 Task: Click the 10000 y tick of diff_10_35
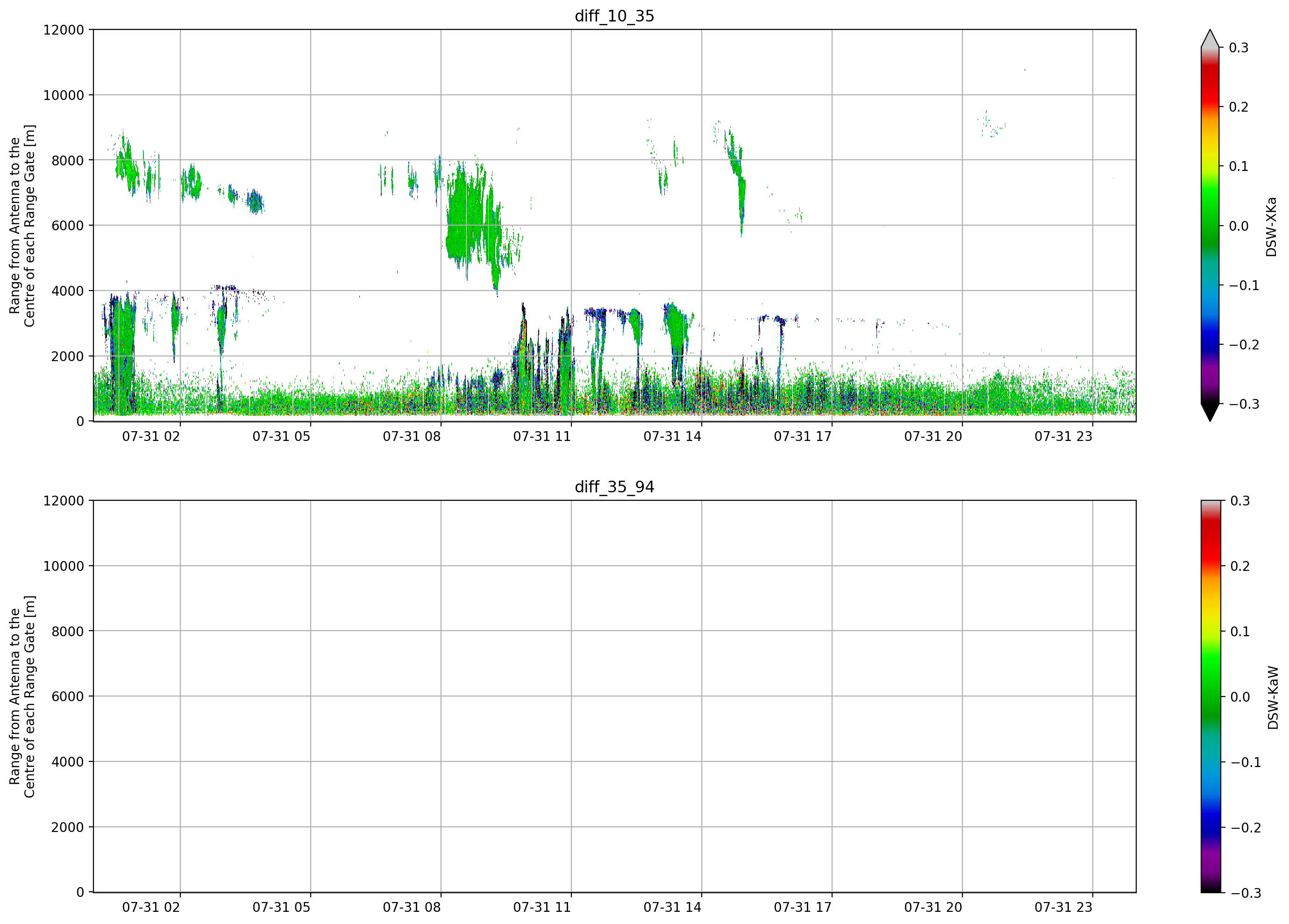(64, 95)
